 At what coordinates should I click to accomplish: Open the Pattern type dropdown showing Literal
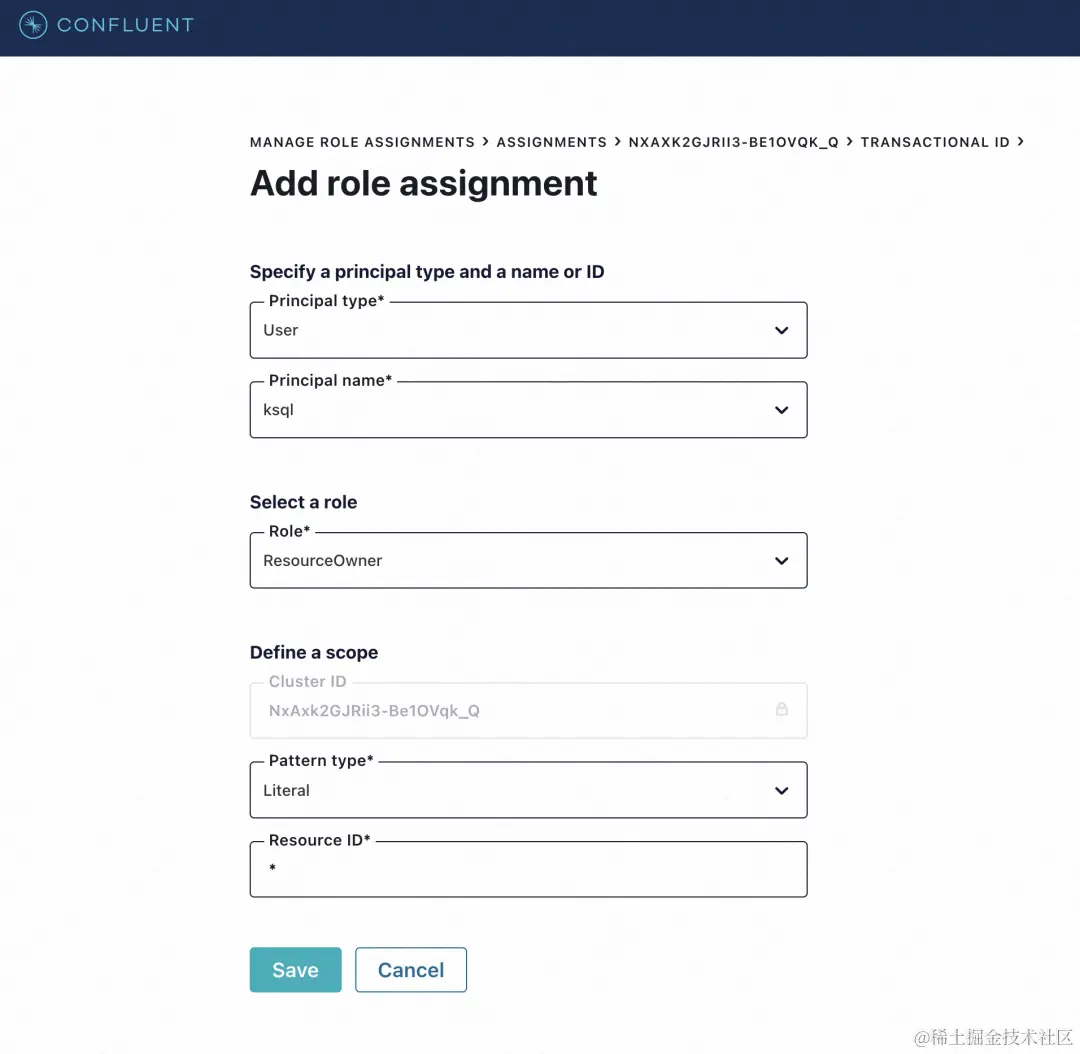tap(528, 790)
